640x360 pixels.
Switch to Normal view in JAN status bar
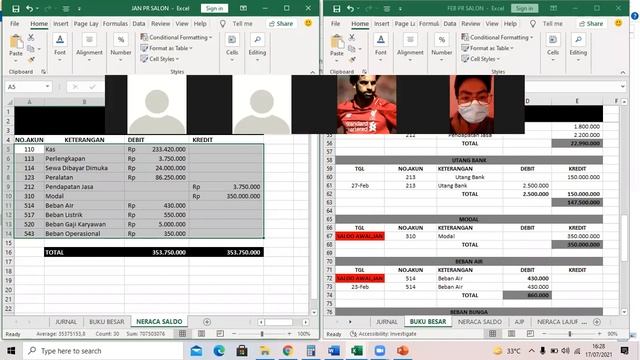click(182, 334)
